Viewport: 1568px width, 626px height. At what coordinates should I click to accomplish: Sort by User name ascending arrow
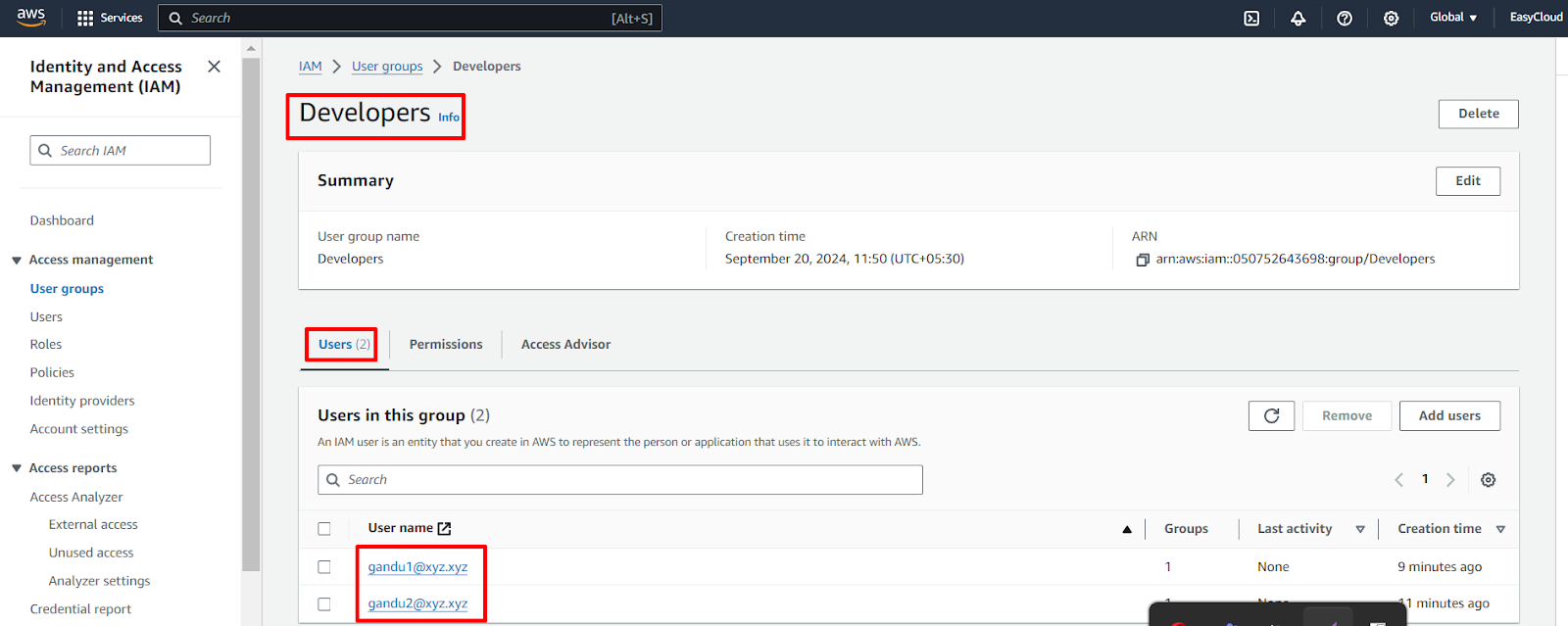pos(1127,529)
